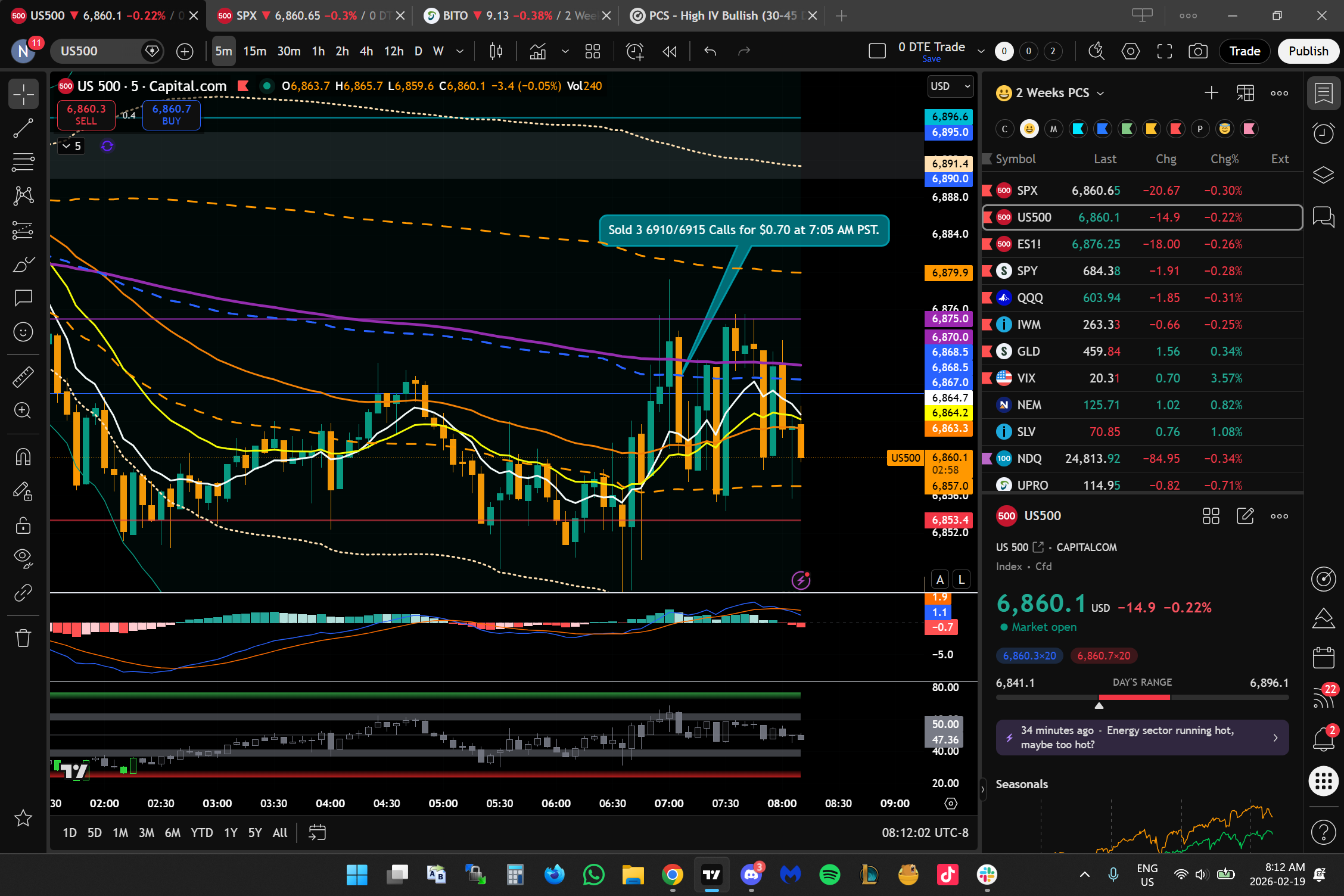Open the USD currency dropdown
Screen dimensions: 1344x896
pos(950,86)
